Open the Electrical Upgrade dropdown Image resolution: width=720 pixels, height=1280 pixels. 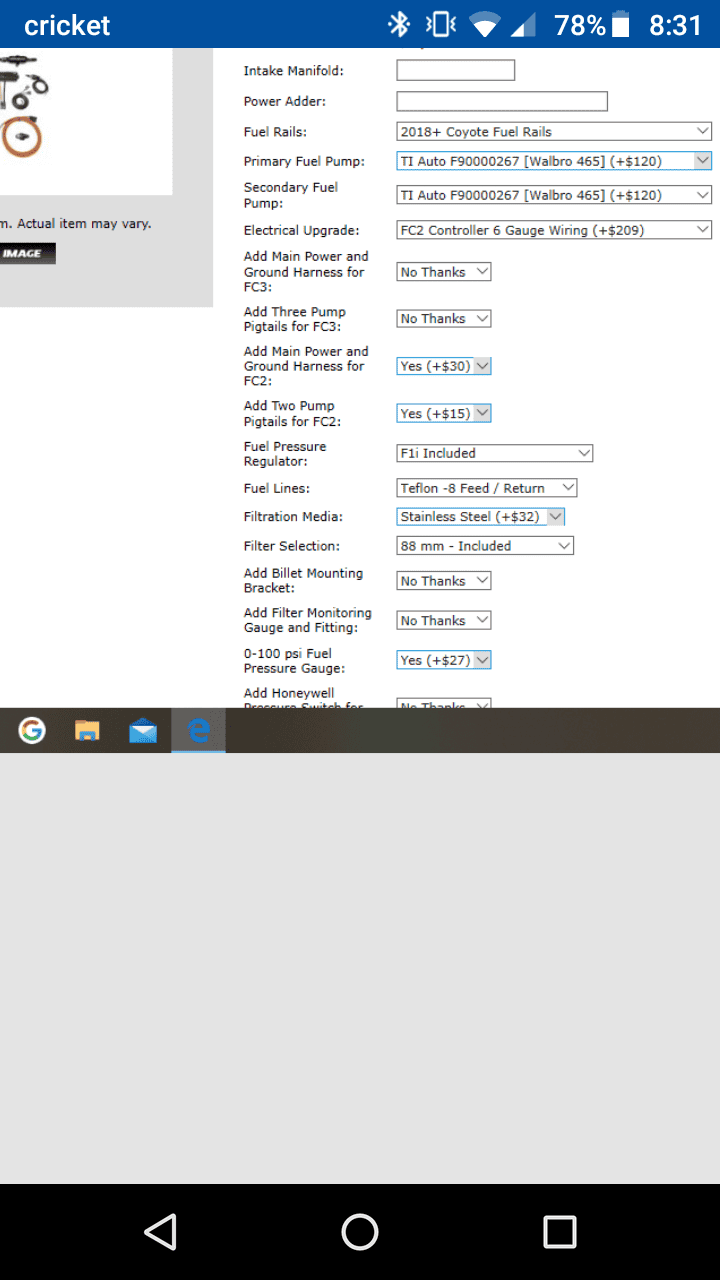[554, 230]
